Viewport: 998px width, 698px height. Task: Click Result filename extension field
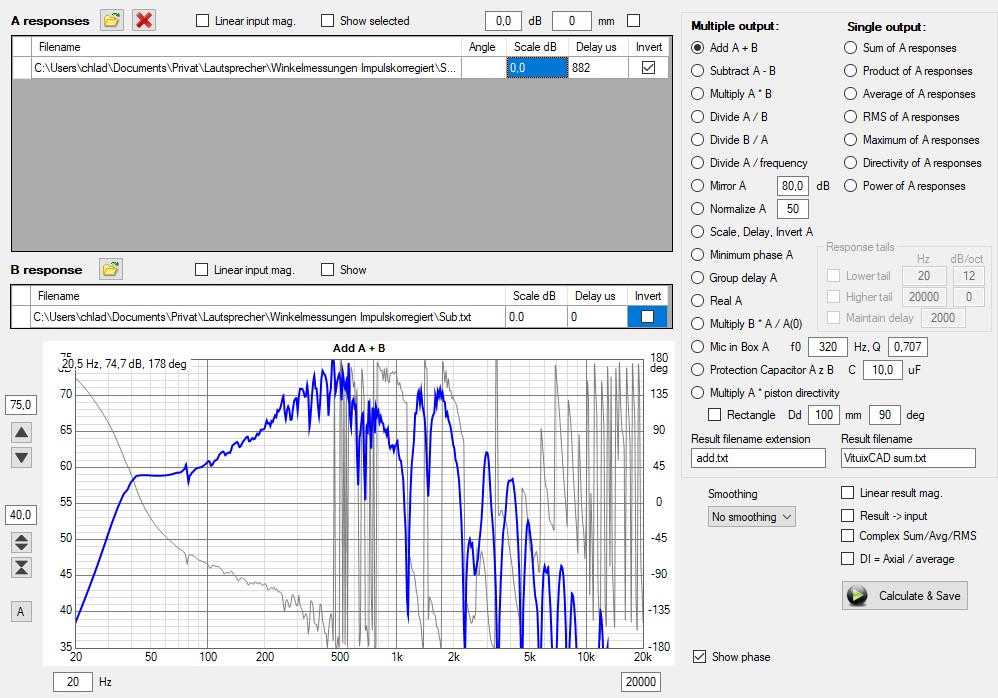pyautogui.click(x=758, y=457)
